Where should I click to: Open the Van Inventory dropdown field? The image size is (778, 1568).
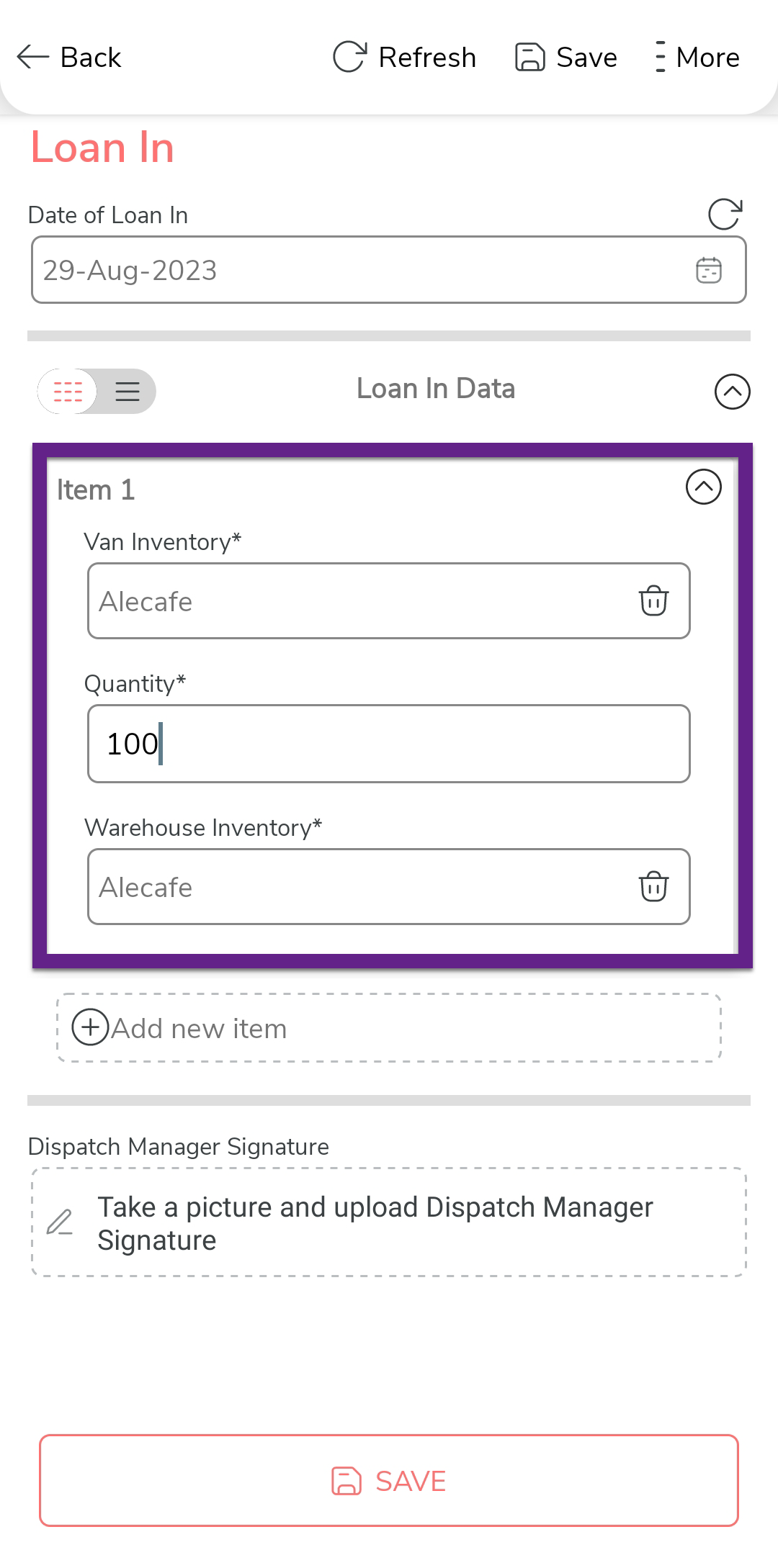(360, 601)
